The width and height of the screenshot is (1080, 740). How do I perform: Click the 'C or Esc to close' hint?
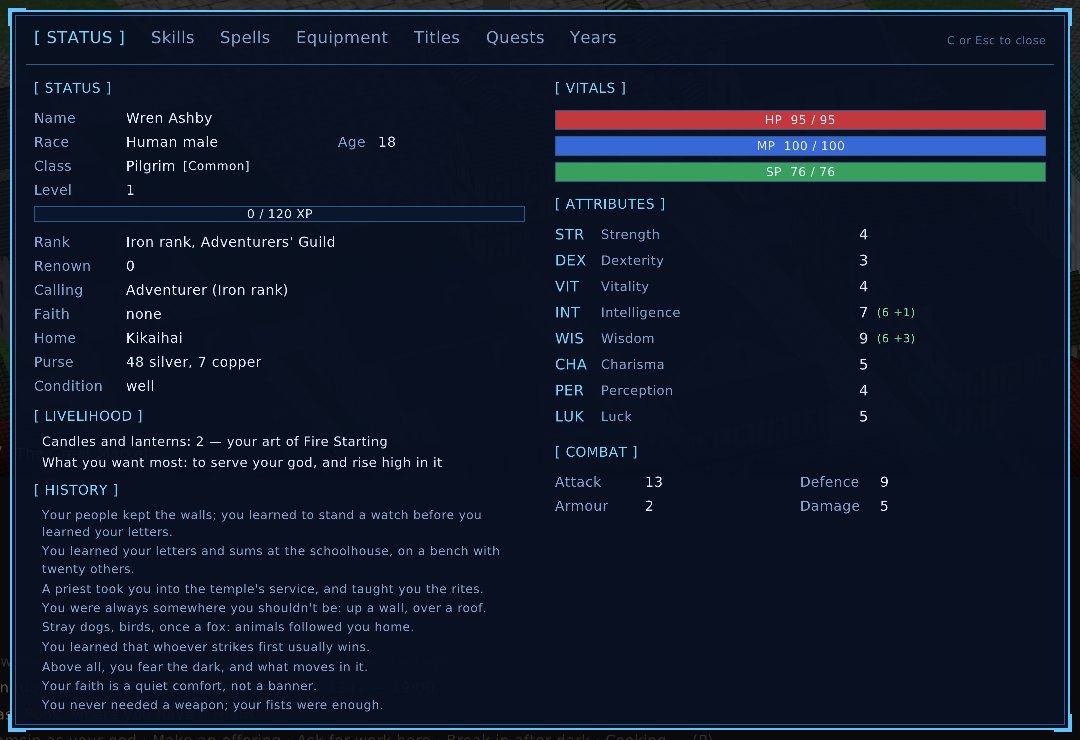[996, 41]
